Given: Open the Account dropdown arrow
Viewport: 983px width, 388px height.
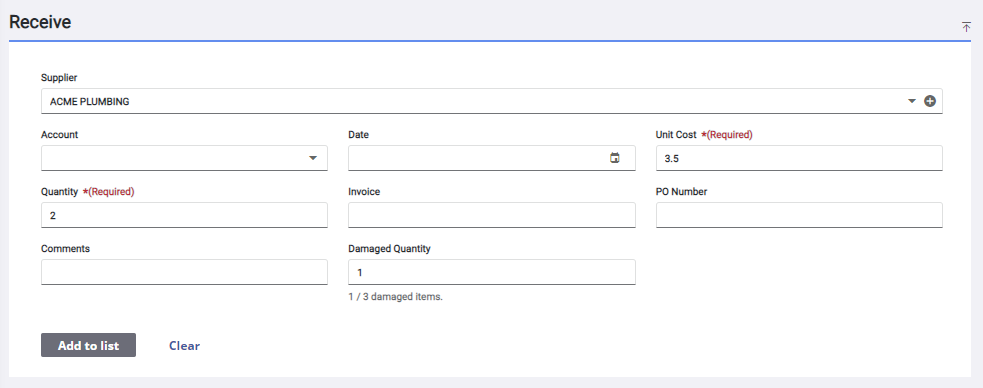Looking at the screenshot, I should pyautogui.click(x=313, y=158).
